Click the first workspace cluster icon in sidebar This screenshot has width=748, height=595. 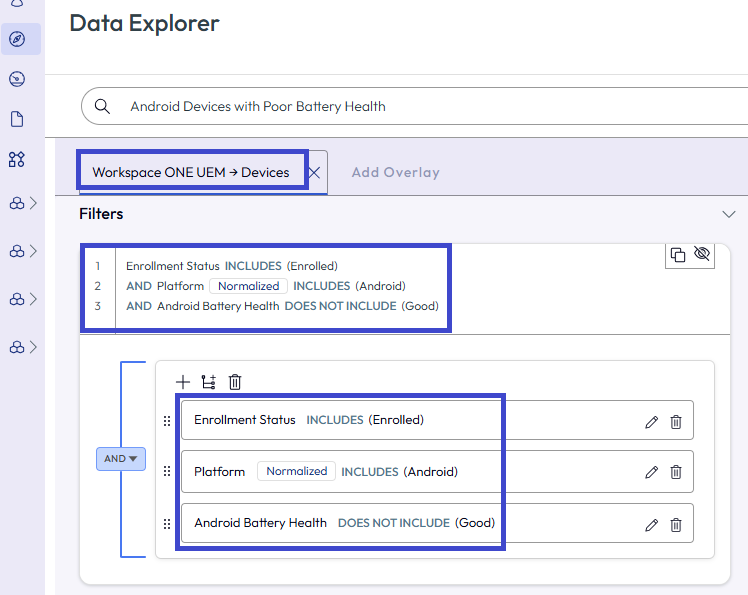click(x=17, y=204)
